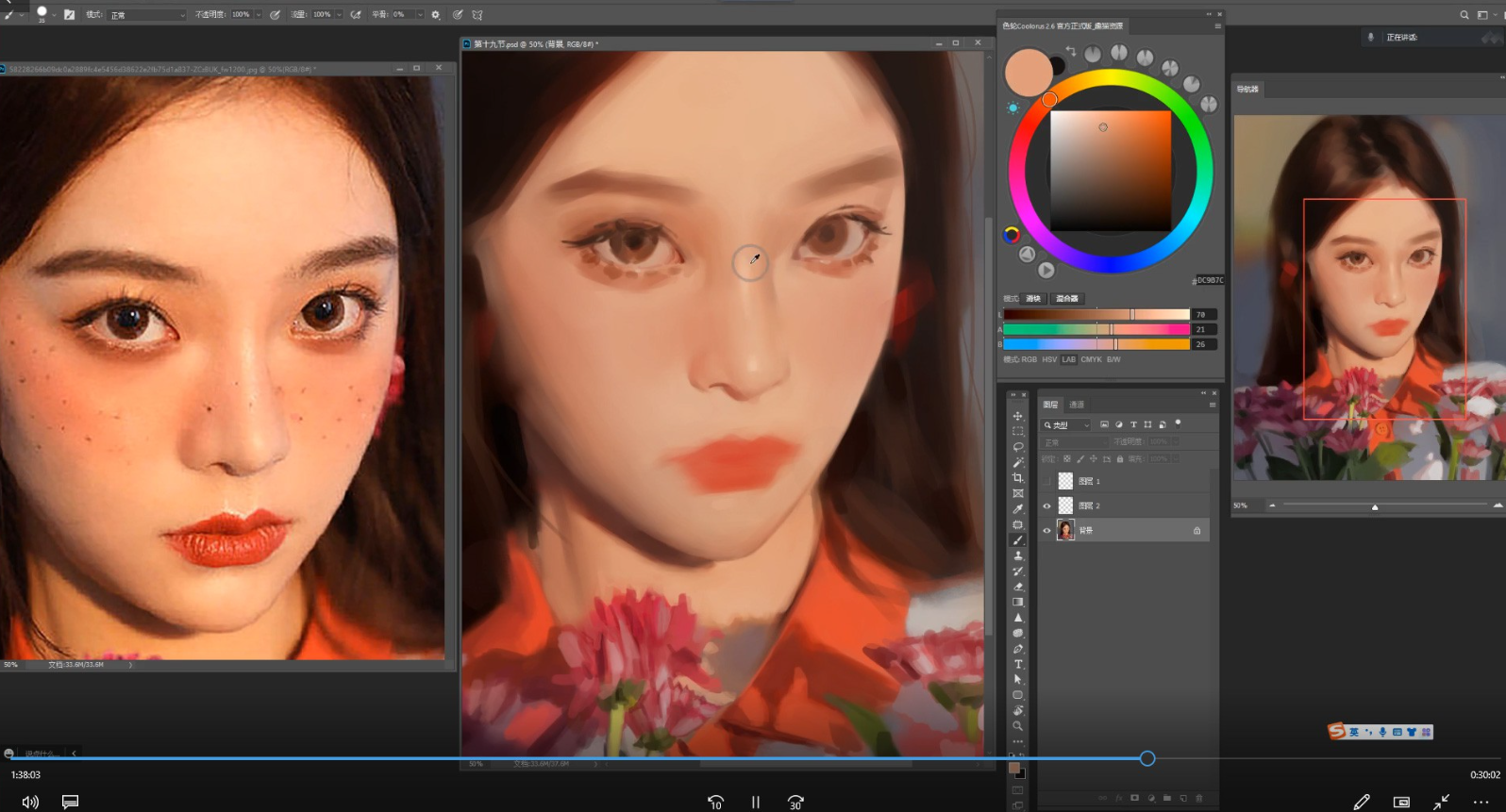The width and height of the screenshot is (1506, 812).
Task: Open the Coolorus panel menu
Action: pos(1217,26)
